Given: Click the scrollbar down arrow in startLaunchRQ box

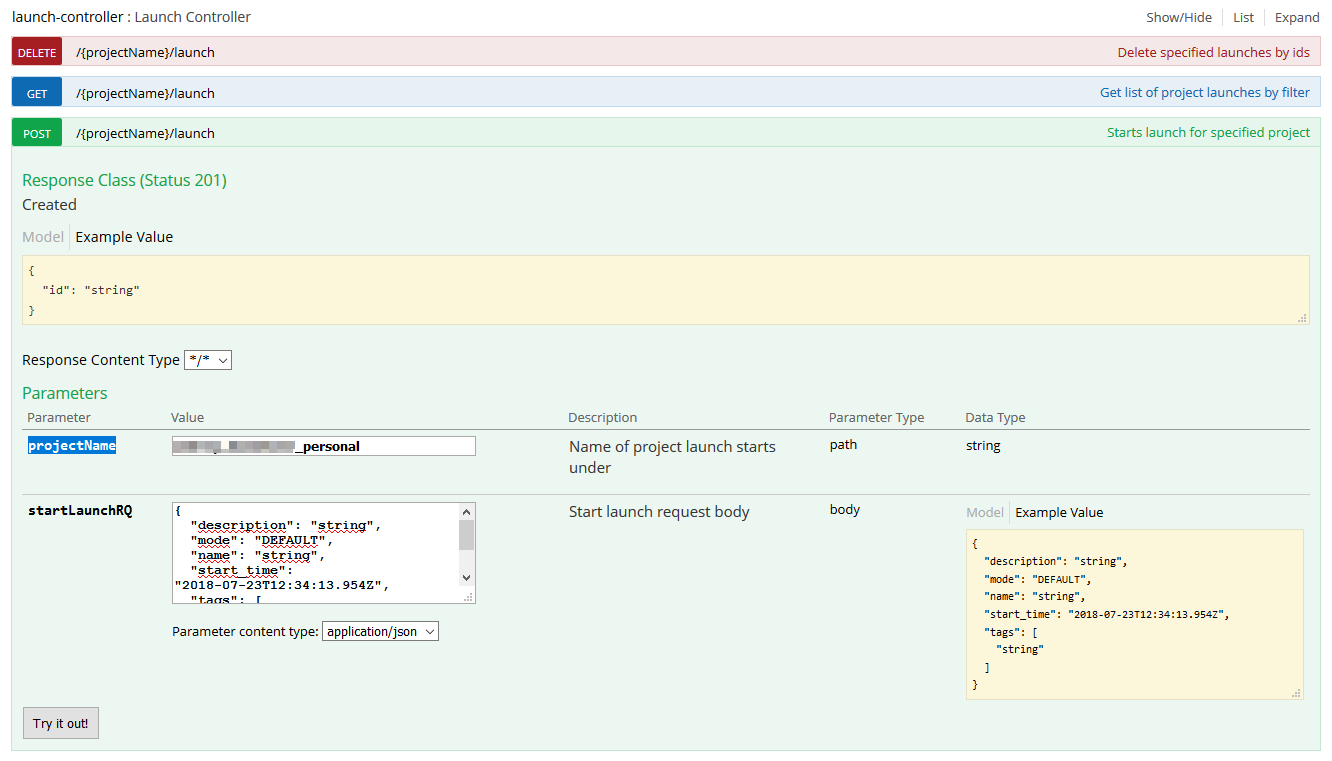Looking at the screenshot, I should click(x=466, y=577).
